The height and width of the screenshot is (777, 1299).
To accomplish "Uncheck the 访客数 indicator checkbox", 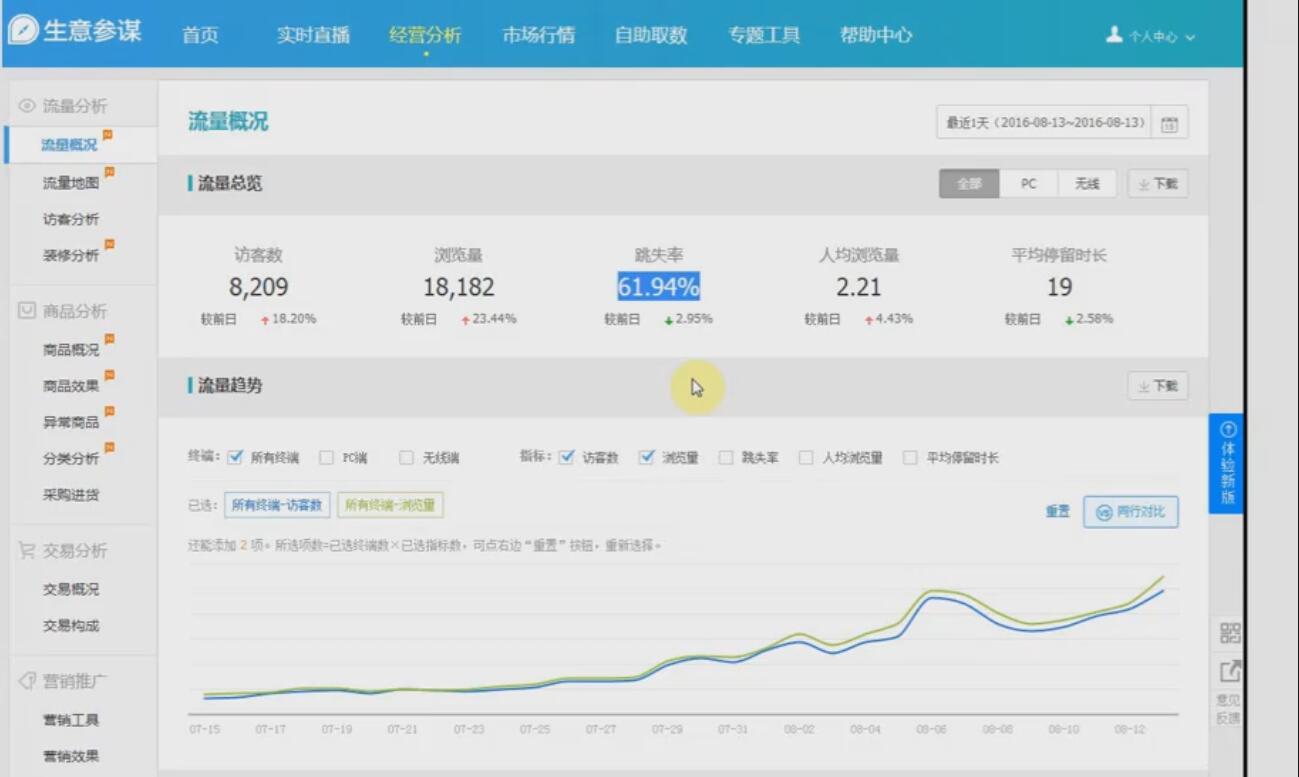I will (567, 457).
